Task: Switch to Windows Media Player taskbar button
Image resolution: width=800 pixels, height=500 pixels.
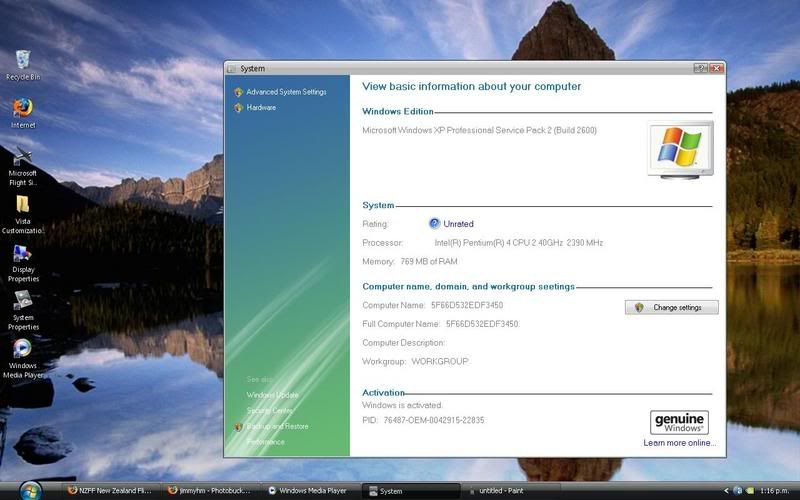Action: [310, 491]
